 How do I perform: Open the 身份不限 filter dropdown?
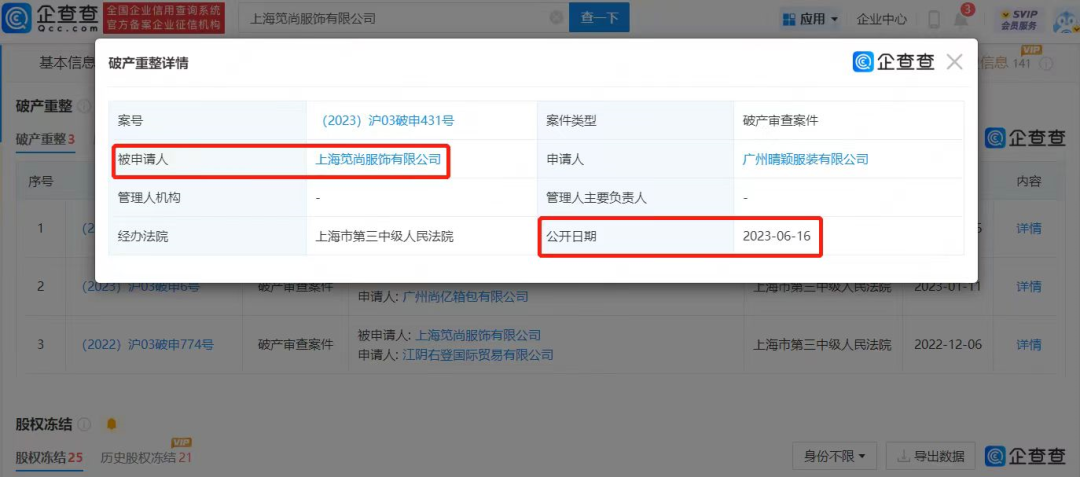pyautogui.click(x=834, y=456)
